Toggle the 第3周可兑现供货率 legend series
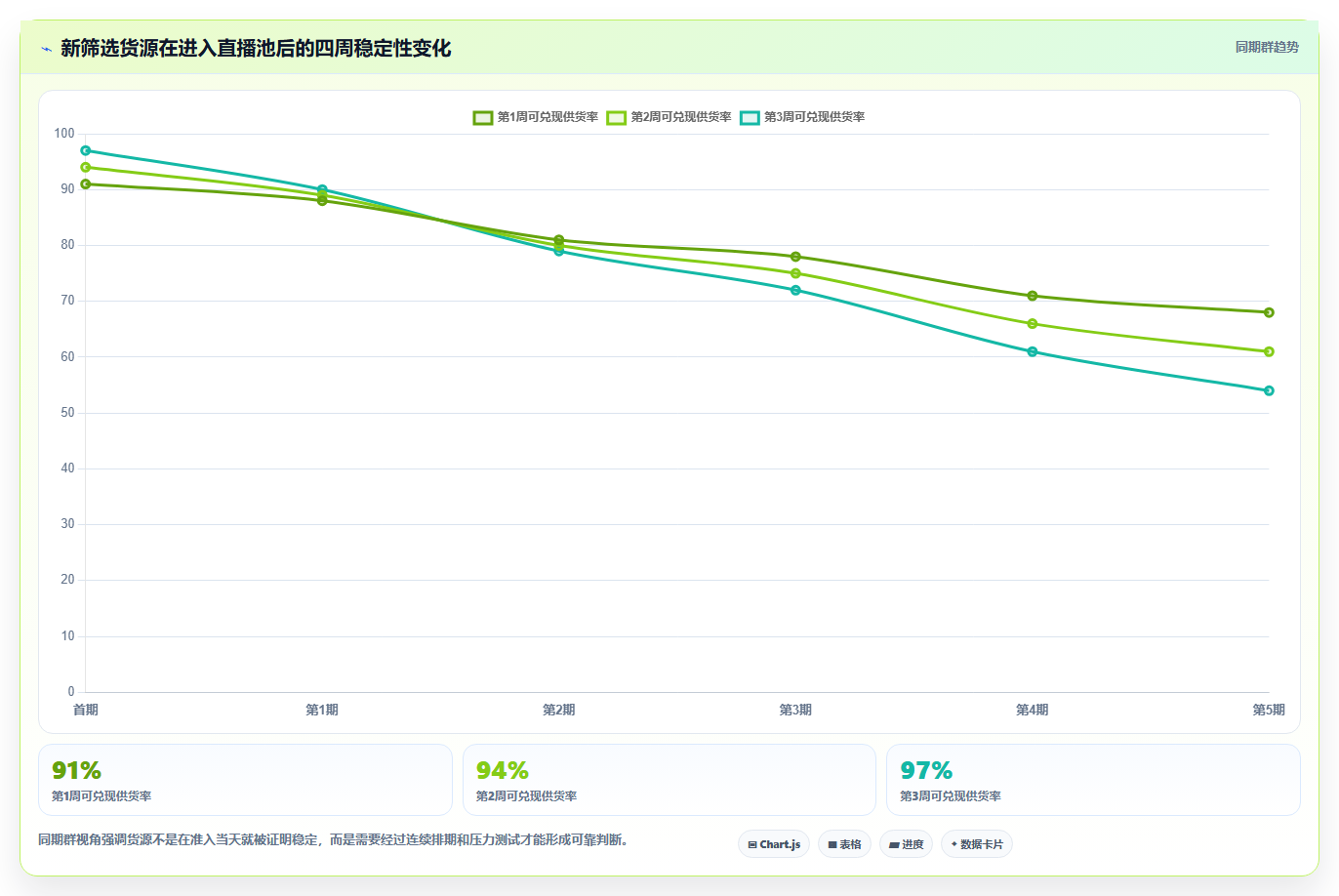This screenshot has height=896, width=1339. (x=802, y=117)
